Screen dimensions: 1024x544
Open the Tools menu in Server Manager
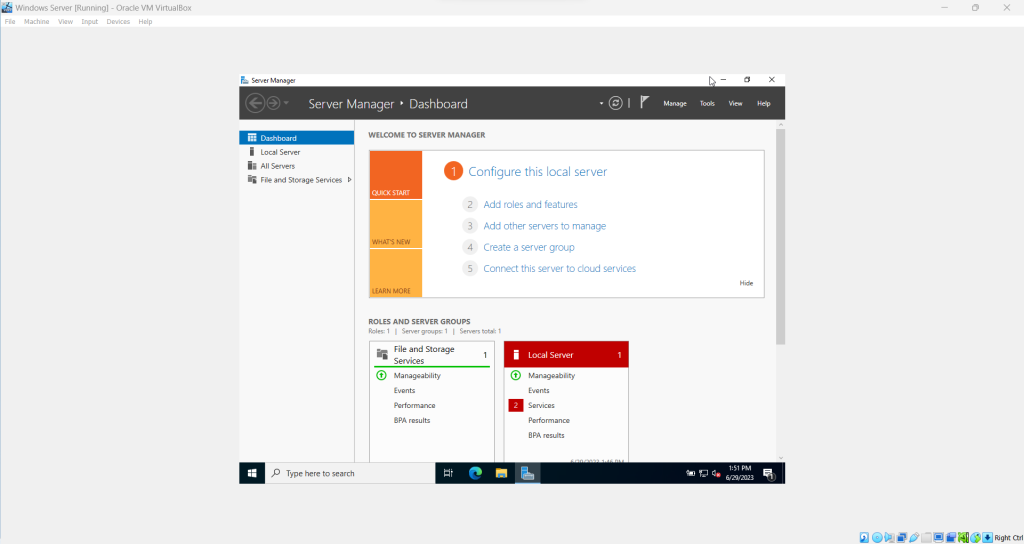pos(707,103)
